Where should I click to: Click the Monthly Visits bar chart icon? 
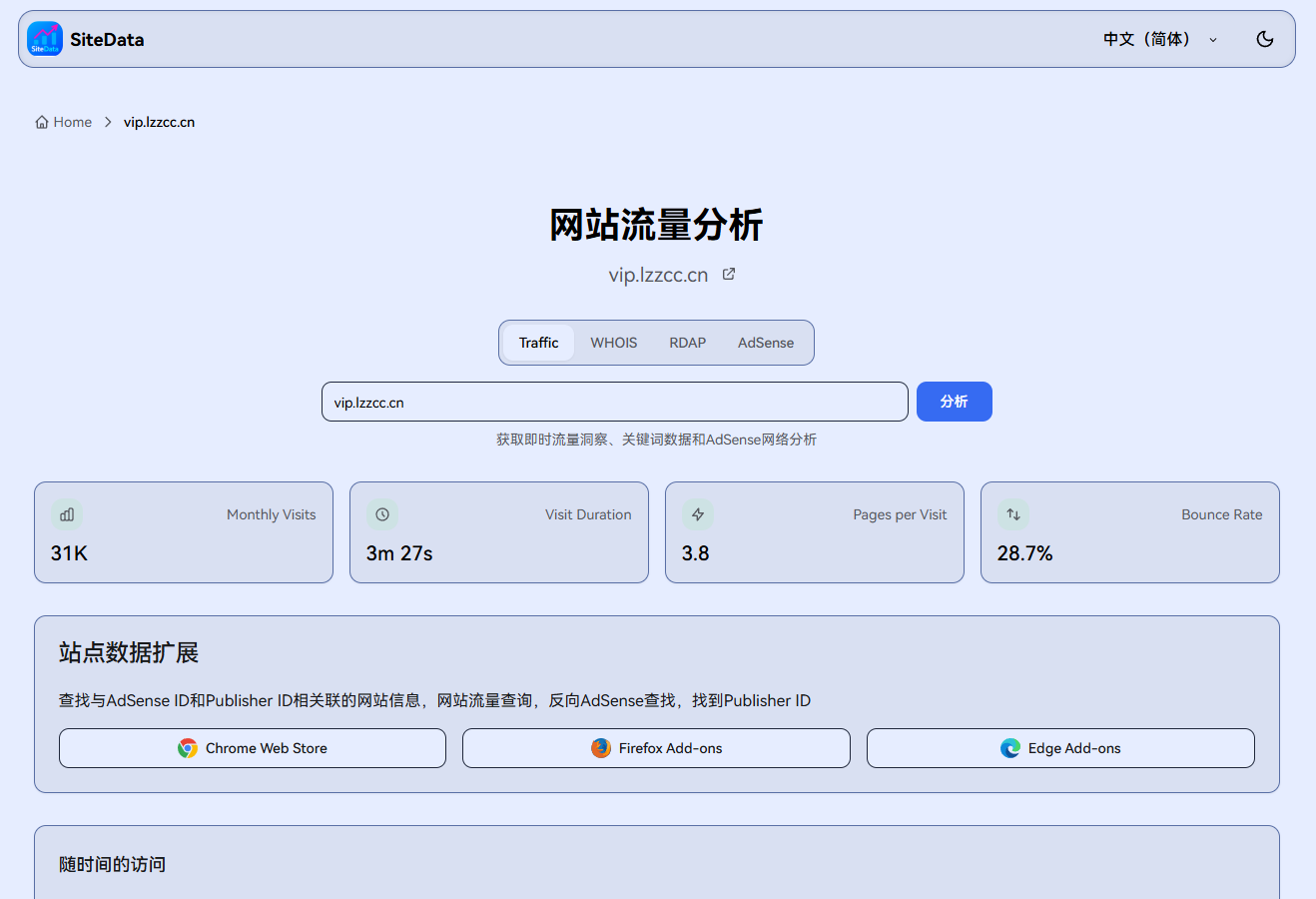pos(67,514)
